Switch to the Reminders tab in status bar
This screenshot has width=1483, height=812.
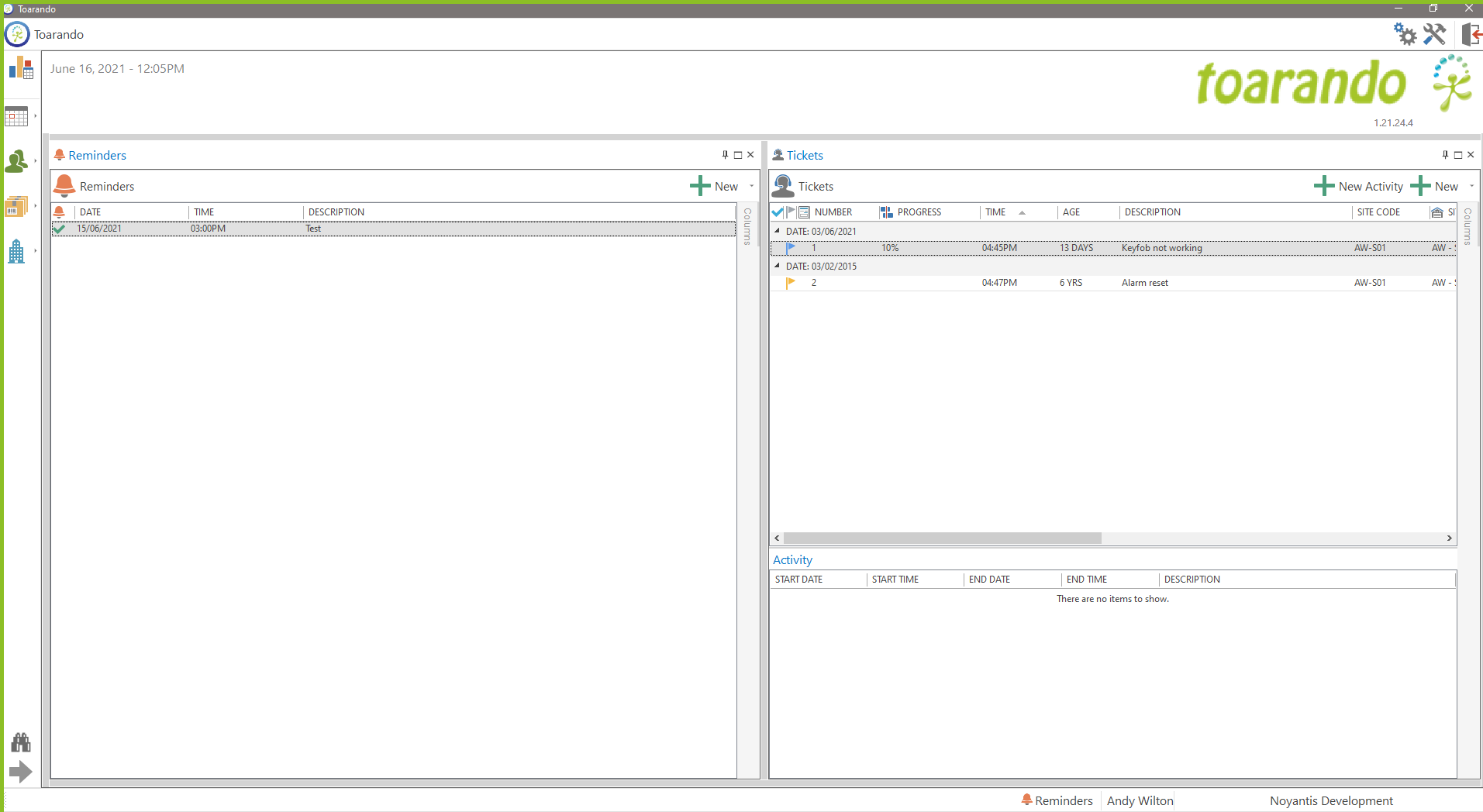[x=1057, y=800]
